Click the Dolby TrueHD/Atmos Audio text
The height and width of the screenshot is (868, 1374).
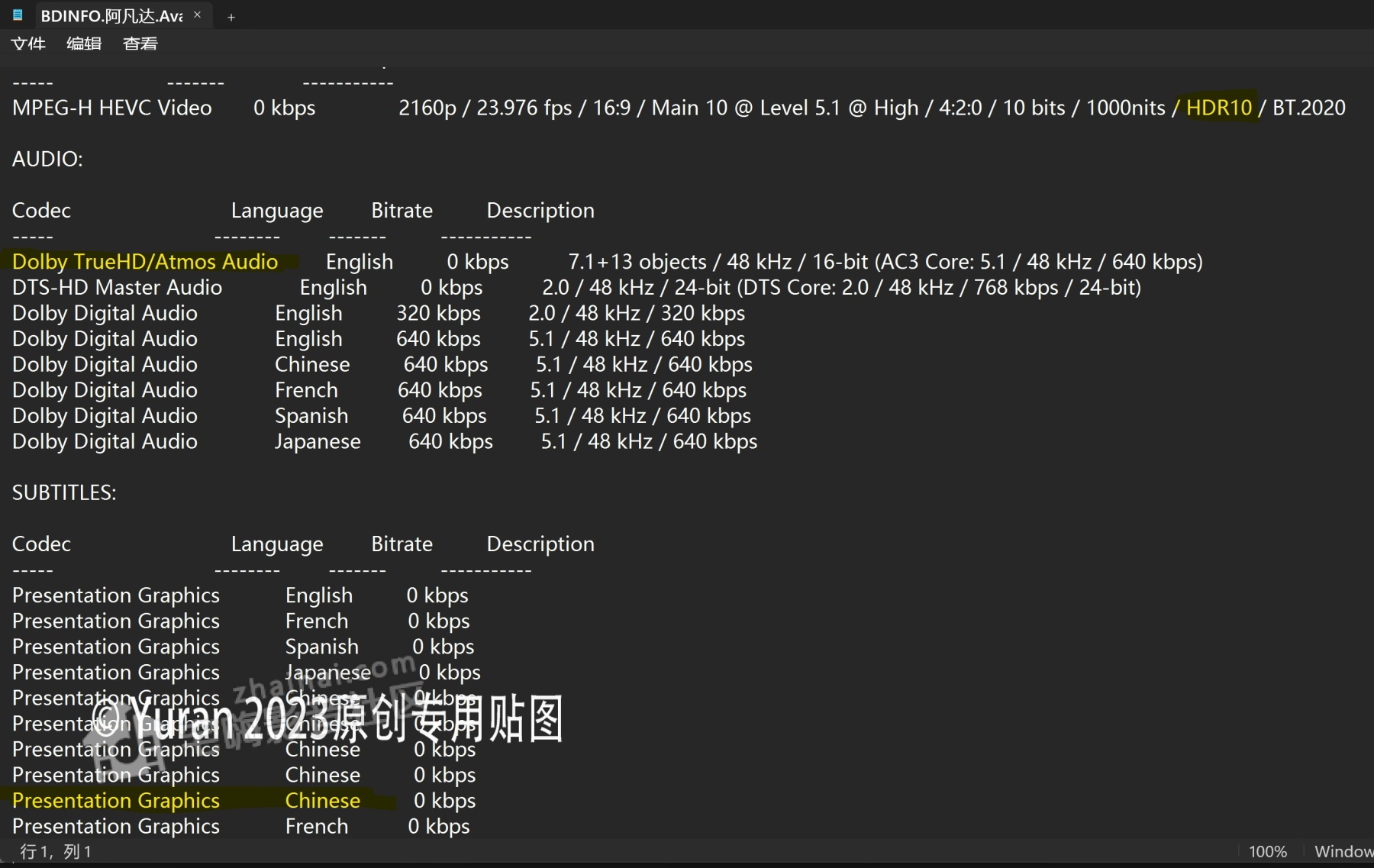145,262
